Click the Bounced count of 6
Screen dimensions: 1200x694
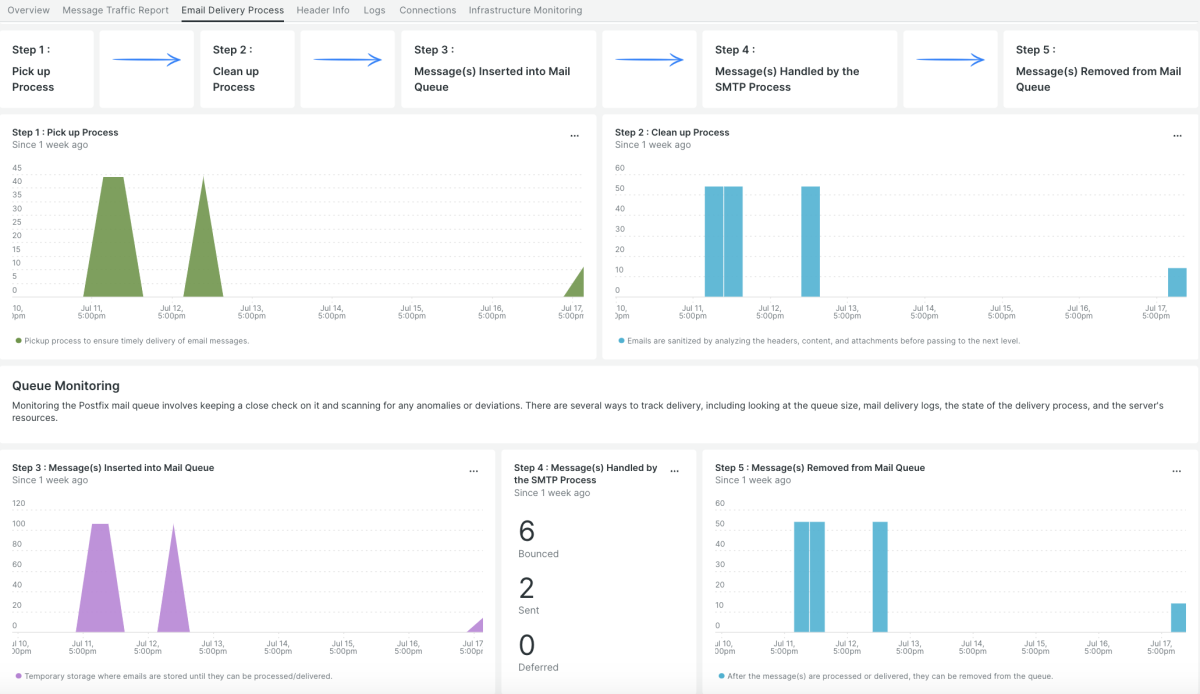click(x=527, y=531)
